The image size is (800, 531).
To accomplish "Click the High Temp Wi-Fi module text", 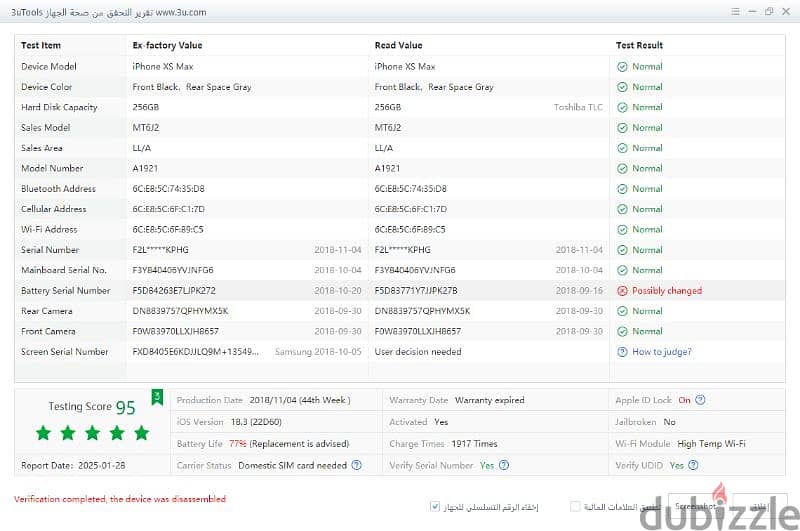I will tap(711, 444).
